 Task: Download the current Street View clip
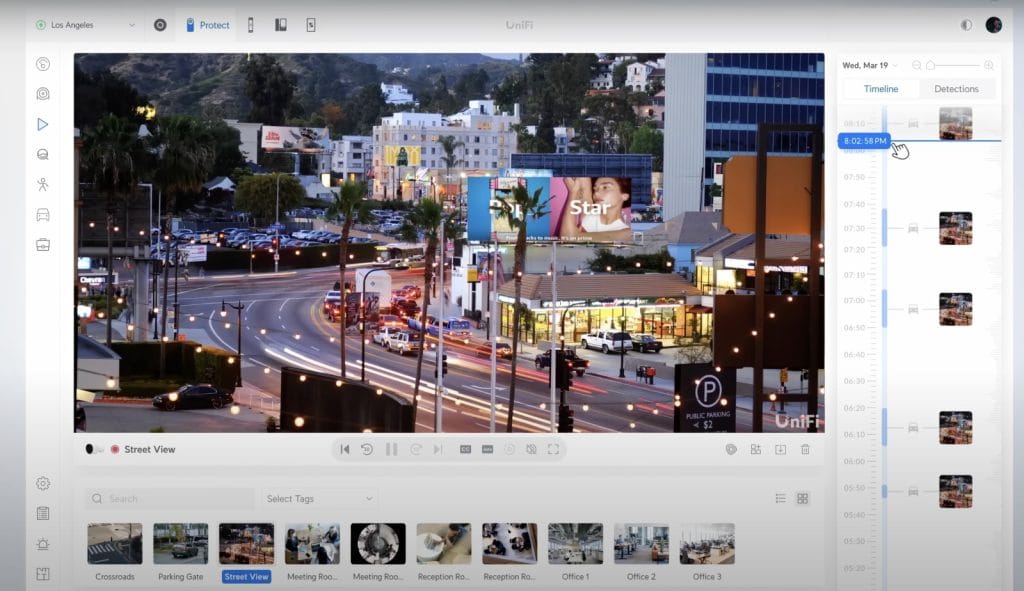[781, 449]
